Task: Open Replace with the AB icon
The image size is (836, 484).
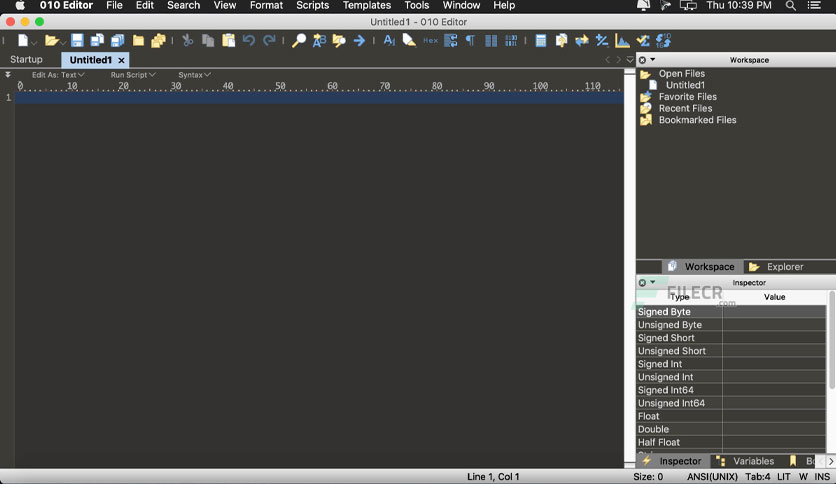Action: pyautogui.click(x=319, y=41)
